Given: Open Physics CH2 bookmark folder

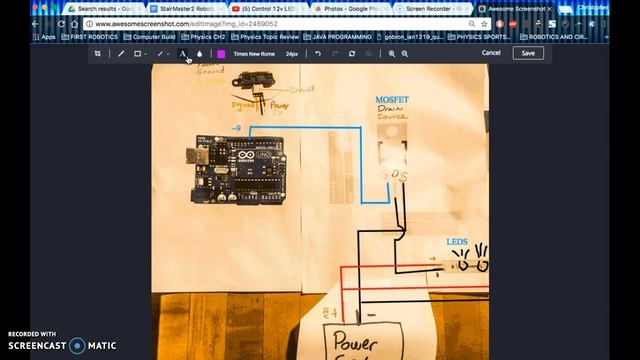Looking at the screenshot, I should [x=203, y=37].
